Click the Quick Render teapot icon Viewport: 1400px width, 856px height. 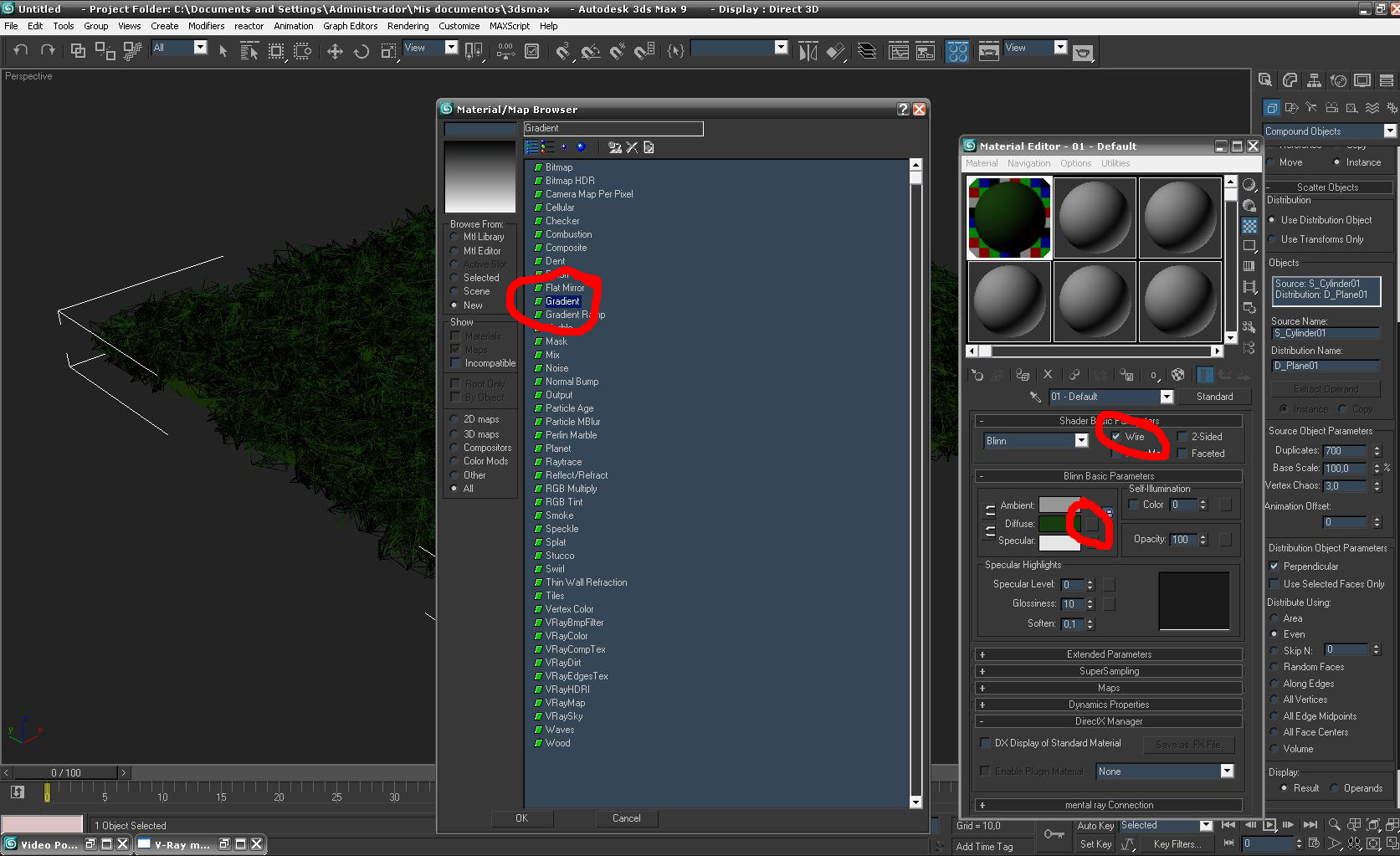1083,52
